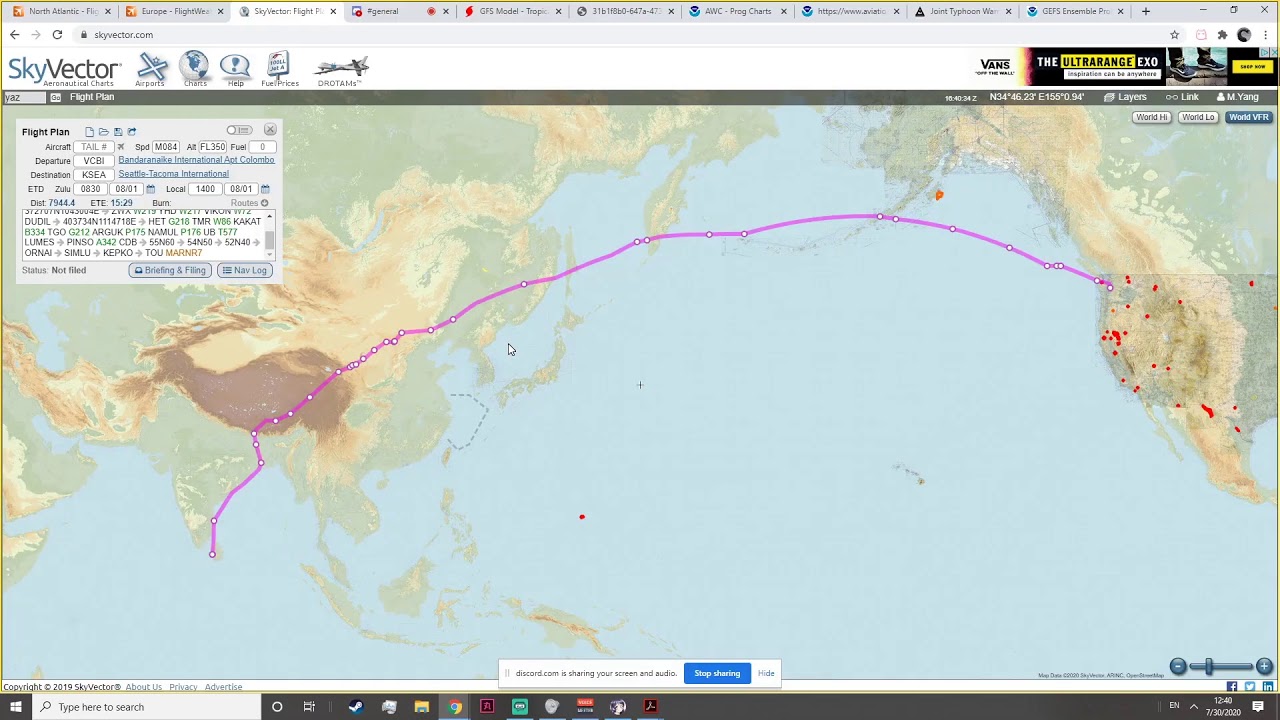The height and width of the screenshot is (720, 1280).
Task: Open Task View in the taskbar
Action: click(309, 707)
